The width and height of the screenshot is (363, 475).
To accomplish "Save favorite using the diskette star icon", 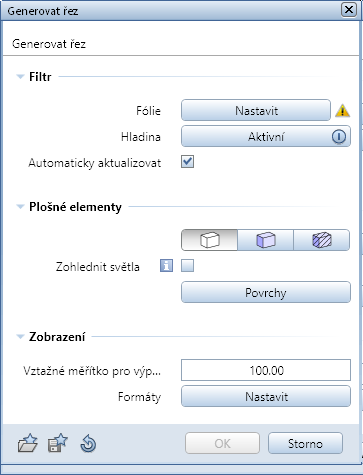I will (x=58, y=443).
